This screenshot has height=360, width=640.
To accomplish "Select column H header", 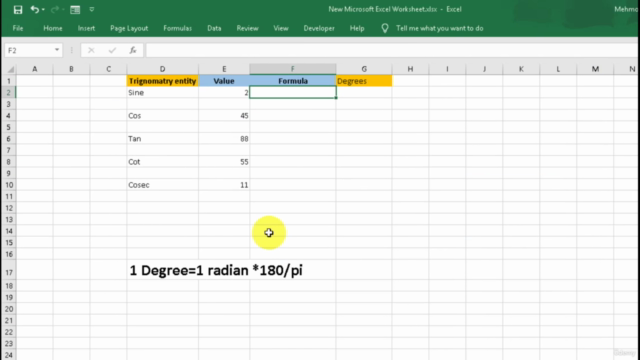I will [410, 69].
